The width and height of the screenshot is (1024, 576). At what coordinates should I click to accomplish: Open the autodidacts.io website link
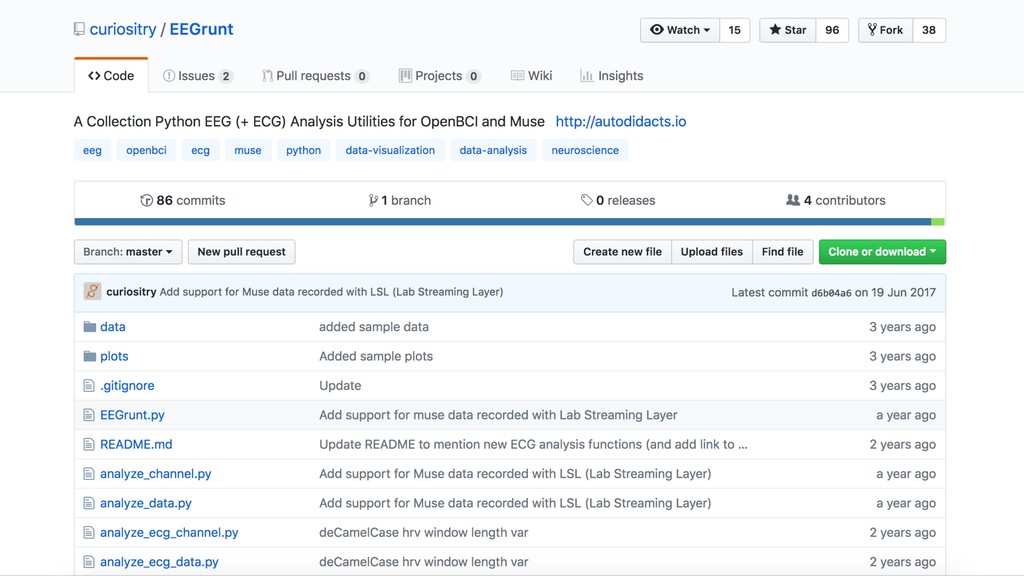pyautogui.click(x=620, y=122)
